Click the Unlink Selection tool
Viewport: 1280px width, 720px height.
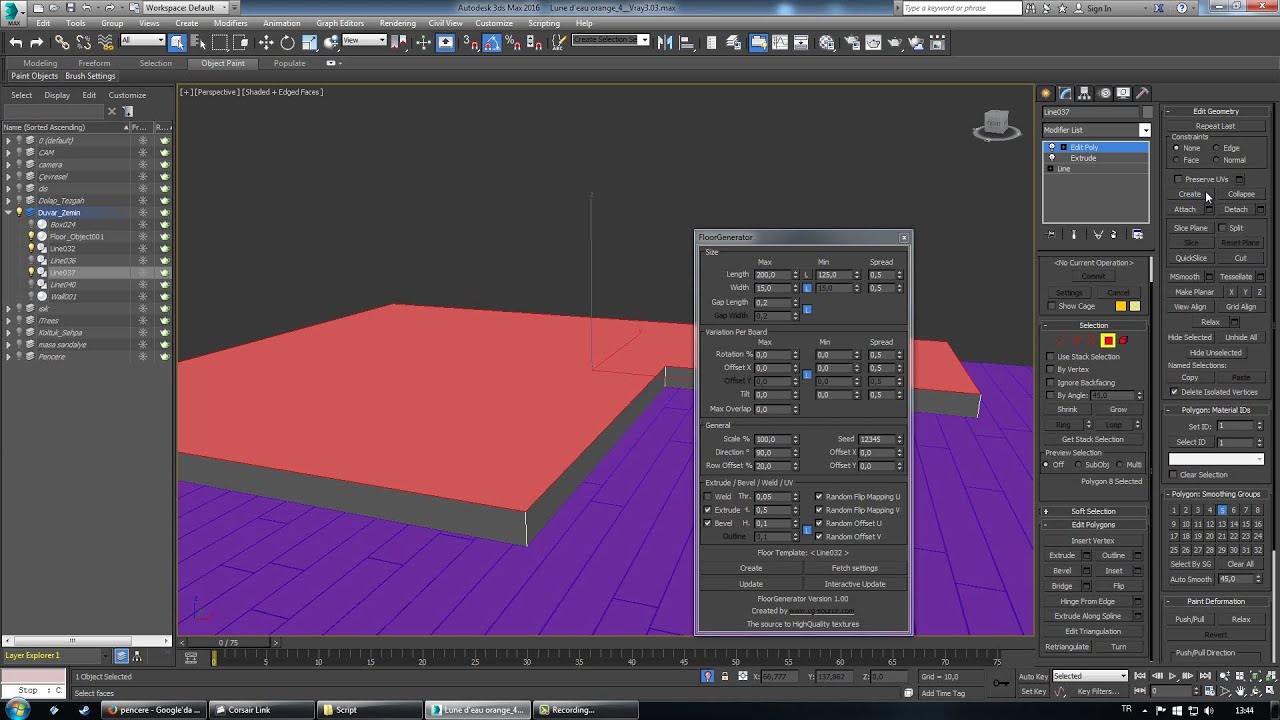pos(83,42)
